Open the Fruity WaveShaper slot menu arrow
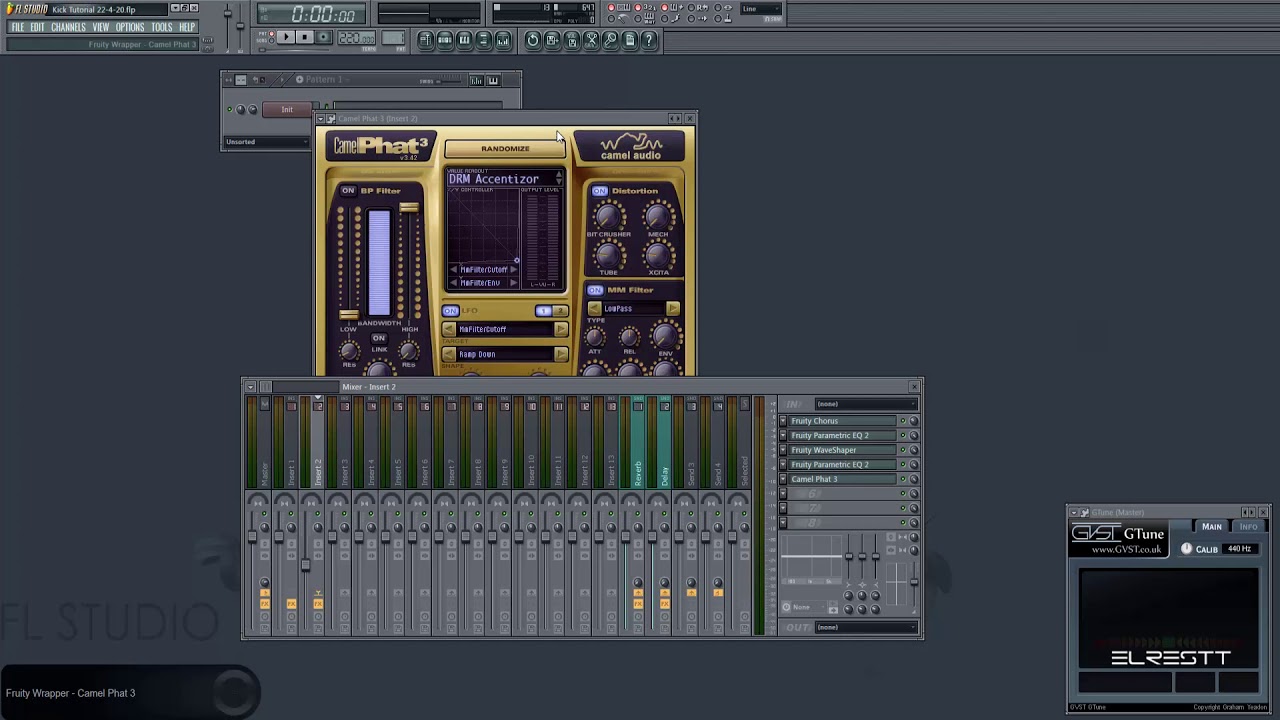Viewport: 1280px width, 720px height. coord(783,450)
